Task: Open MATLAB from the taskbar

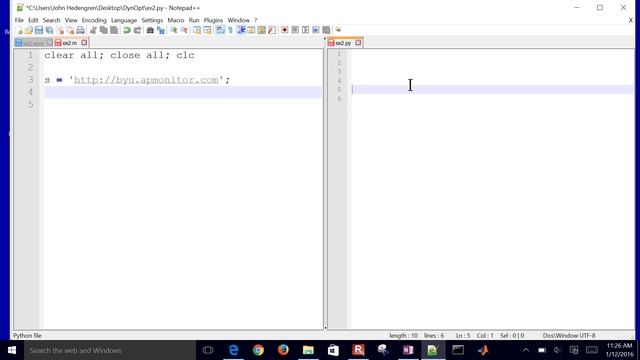Action: coord(483,350)
